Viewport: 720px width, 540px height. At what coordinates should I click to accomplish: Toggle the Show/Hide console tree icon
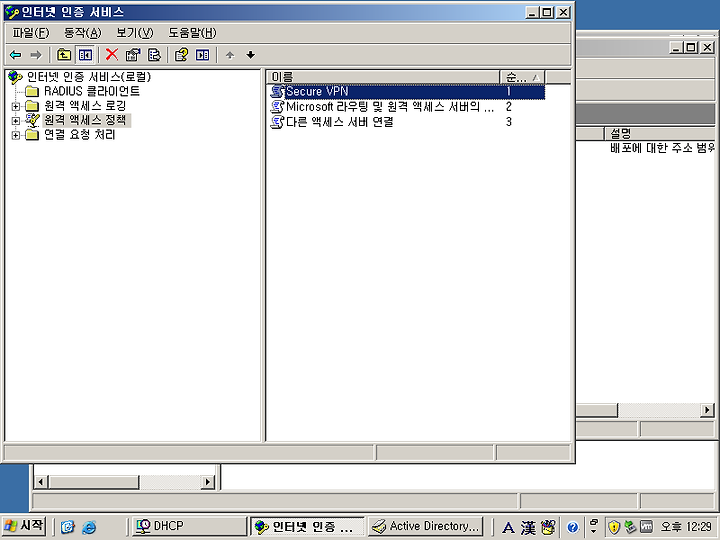tap(85, 55)
